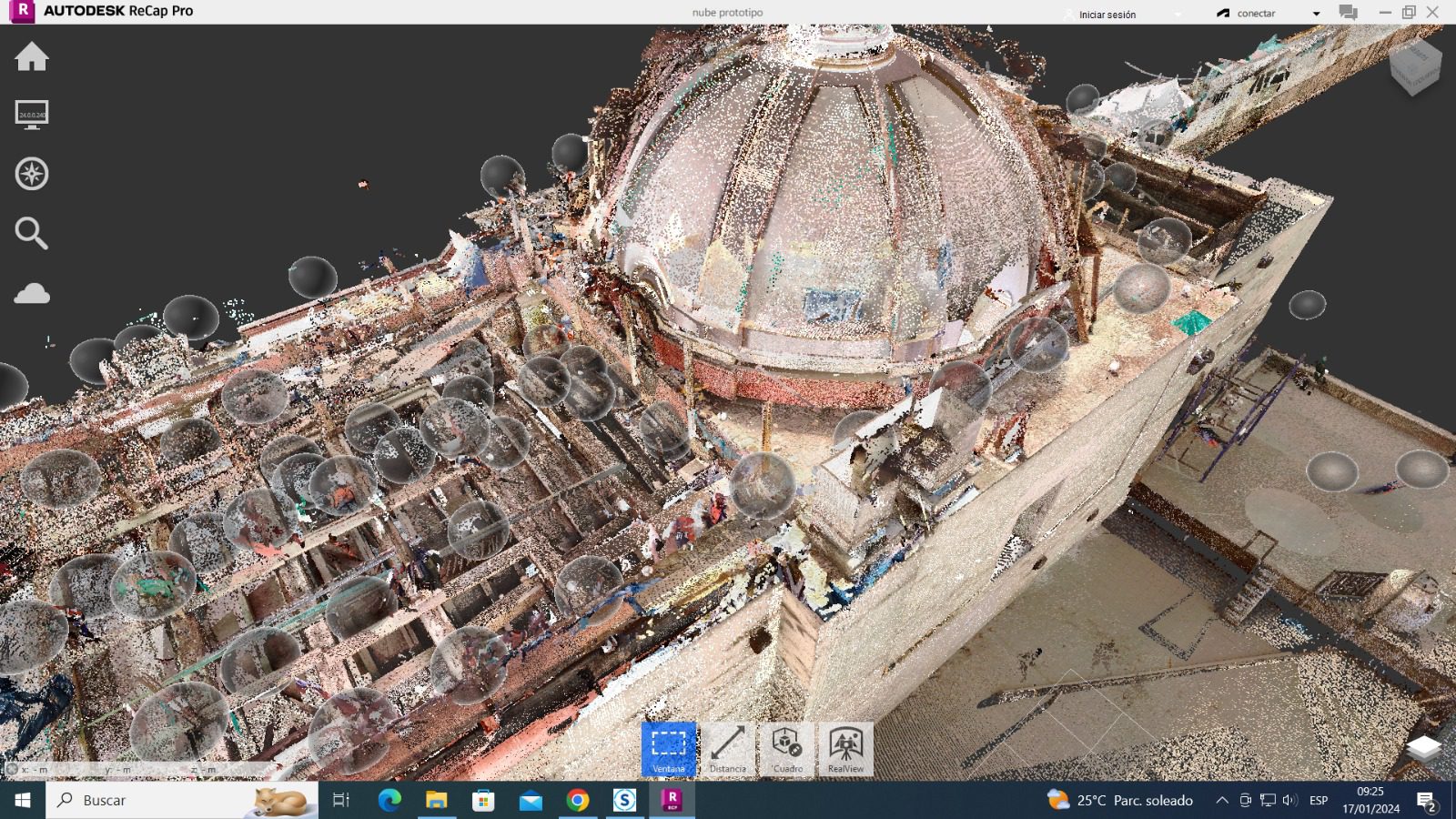Show hidden system tray icons
The width and height of the screenshot is (1456, 819).
pyautogui.click(x=1222, y=801)
